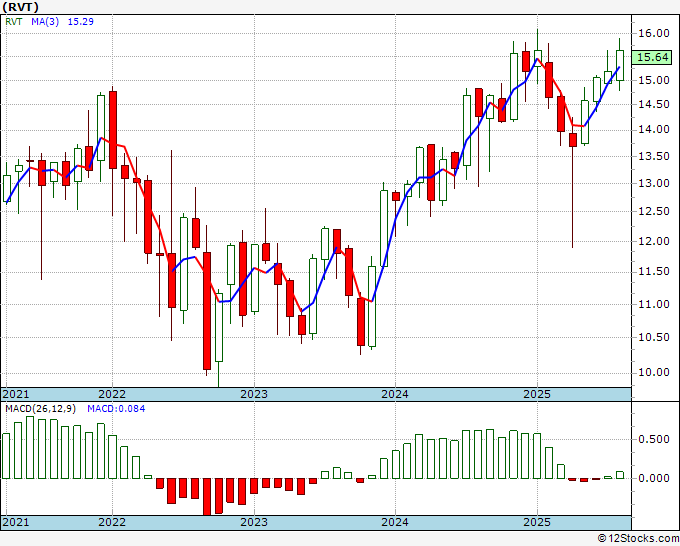Viewport: 680px width, 546px height.
Task: Click the (RVT) chart title
Action: 20,7
